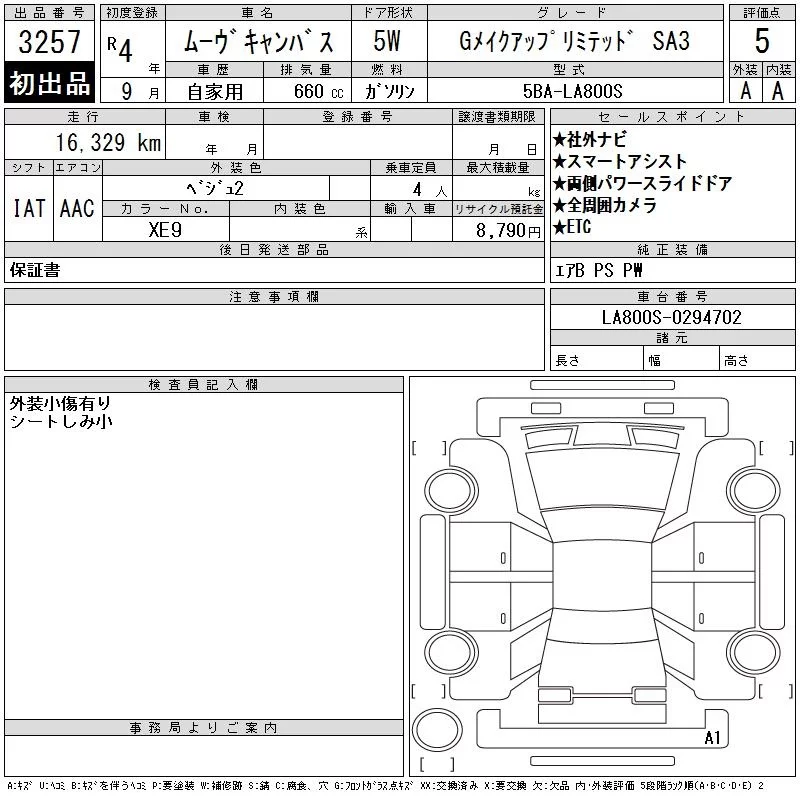Click sales point ★ETC
800x800 pixels.
point(572,227)
